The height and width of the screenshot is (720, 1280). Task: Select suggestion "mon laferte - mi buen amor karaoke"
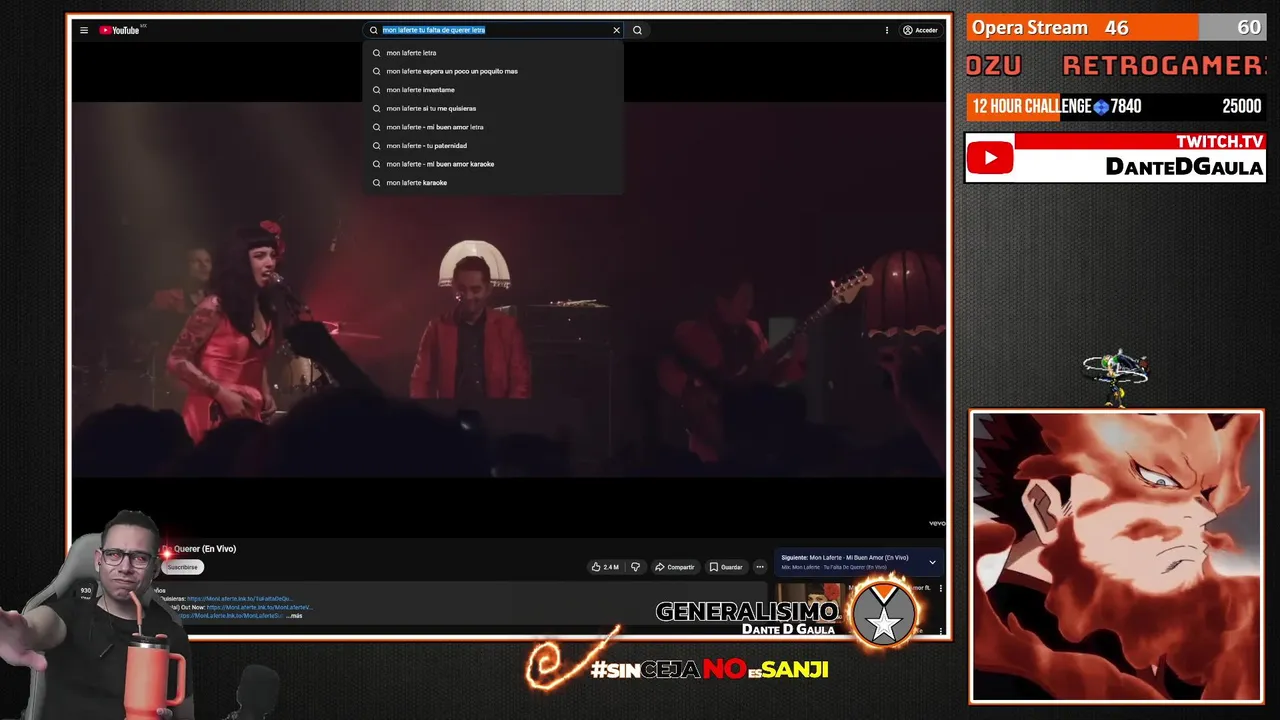[x=493, y=164]
